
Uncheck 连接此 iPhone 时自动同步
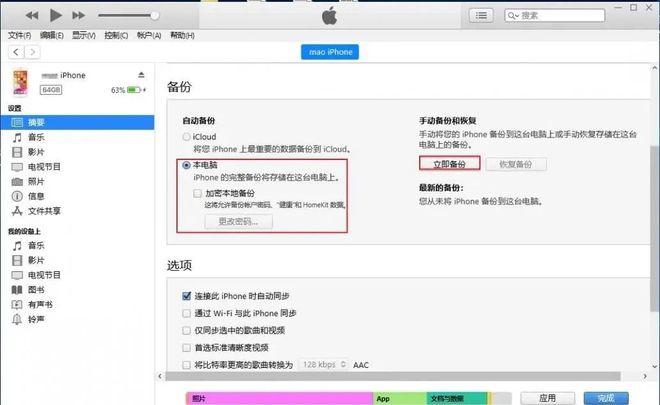tap(186, 296)
